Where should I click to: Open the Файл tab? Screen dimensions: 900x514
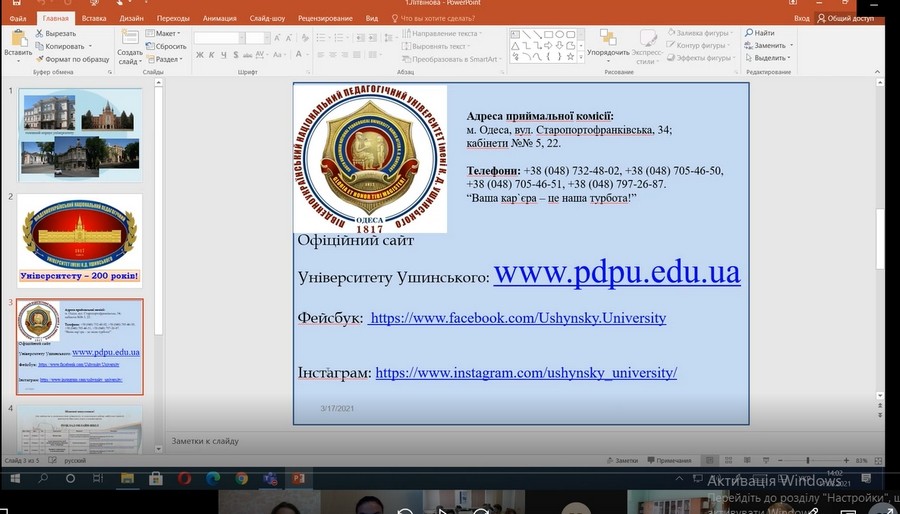18,18
